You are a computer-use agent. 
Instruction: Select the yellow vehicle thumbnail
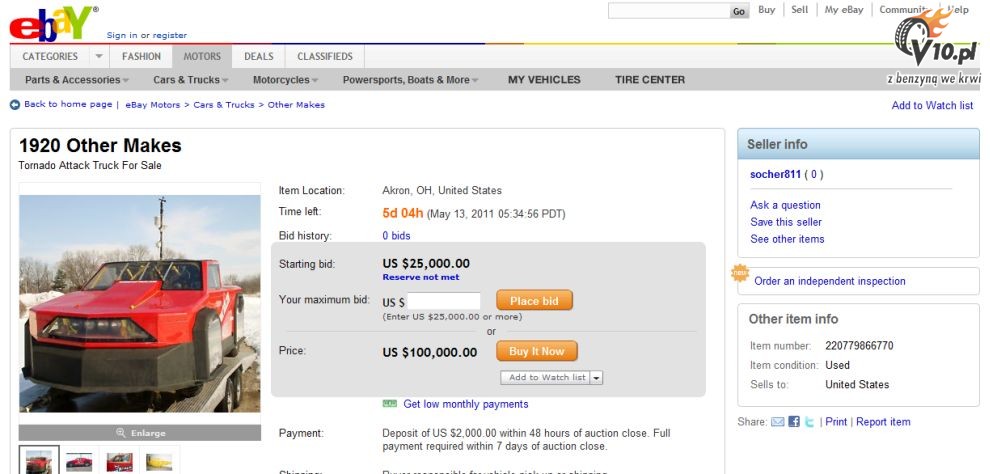point(159,461)
